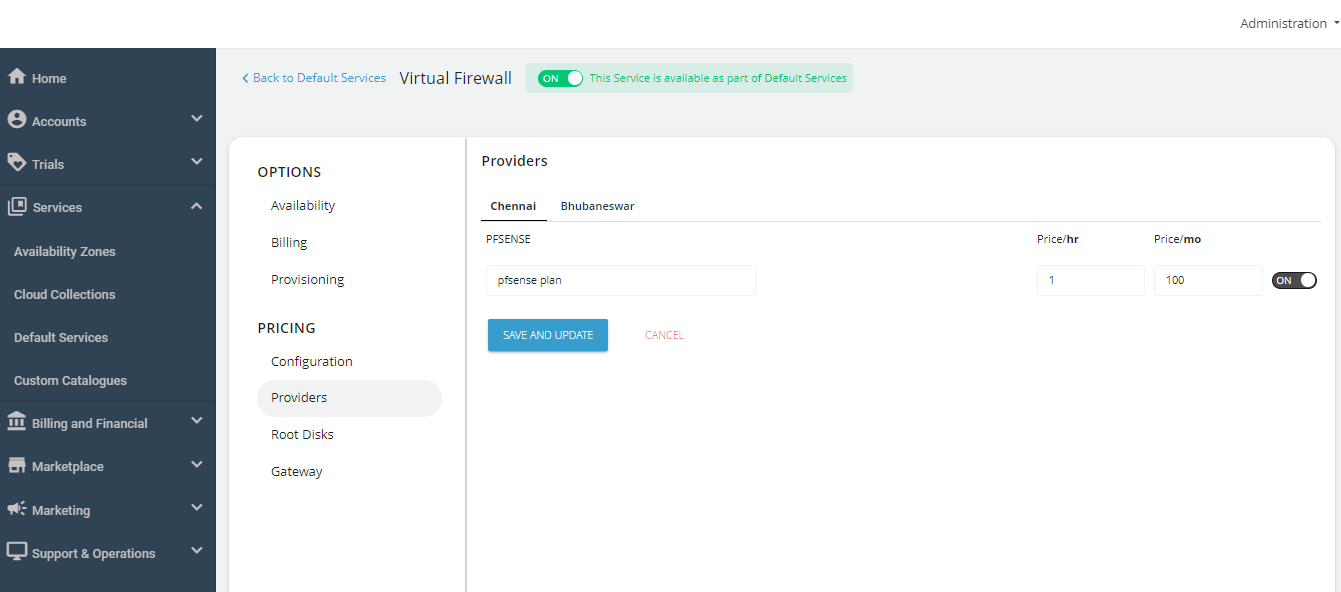1341x592 pixels.
Task: Open the Root Disks pricing section
Action: pyautogui.click(x=302, y=434)
